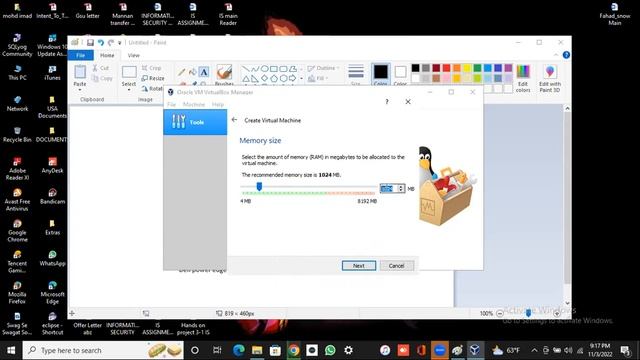Viewport: 640px width, 360px height.
Task: Click the Paint zoom out minus button
Action: pyautogui.click(x=500, y=313)
